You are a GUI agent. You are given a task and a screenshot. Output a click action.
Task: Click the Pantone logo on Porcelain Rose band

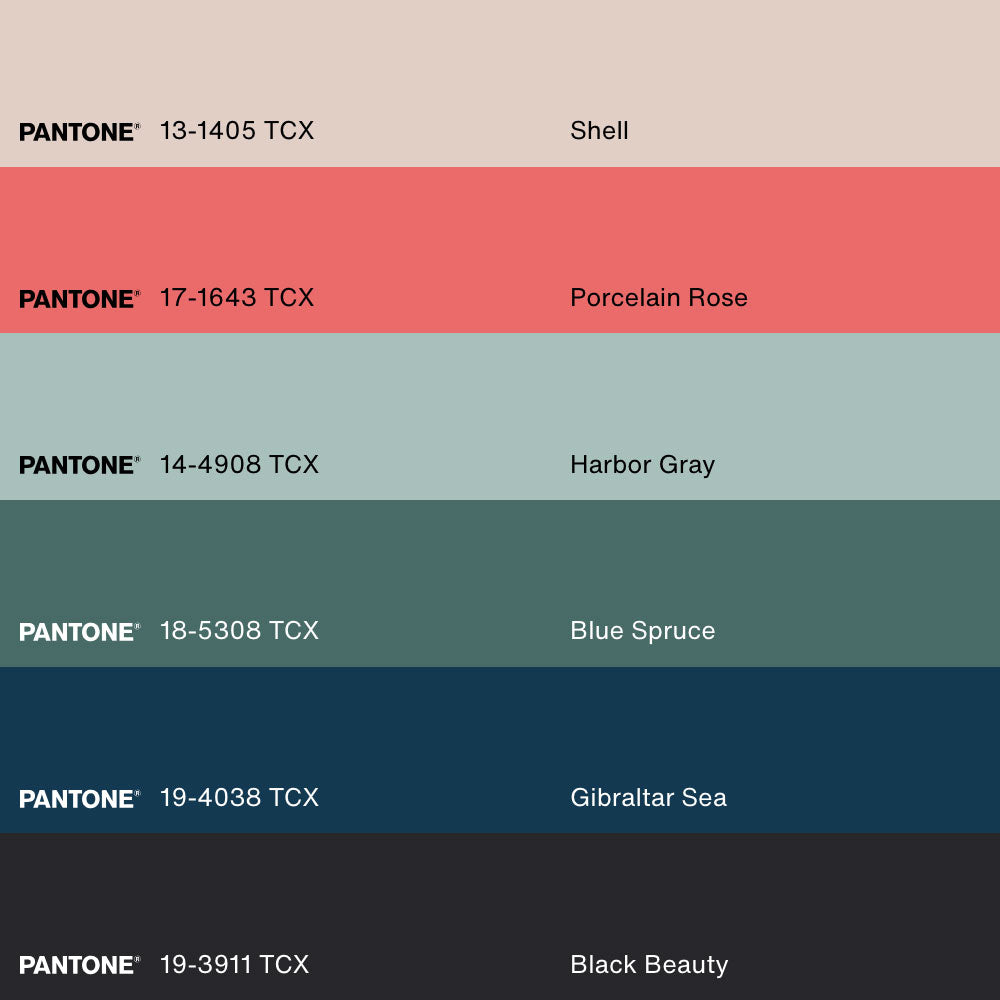(x=79, y=299)
